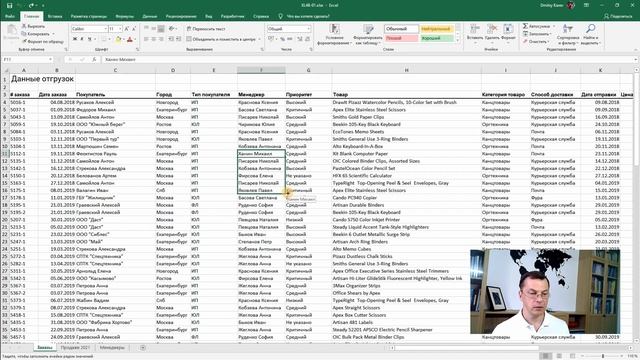
Task: Expand the cell styles gallery
Action: coord(458,40)
